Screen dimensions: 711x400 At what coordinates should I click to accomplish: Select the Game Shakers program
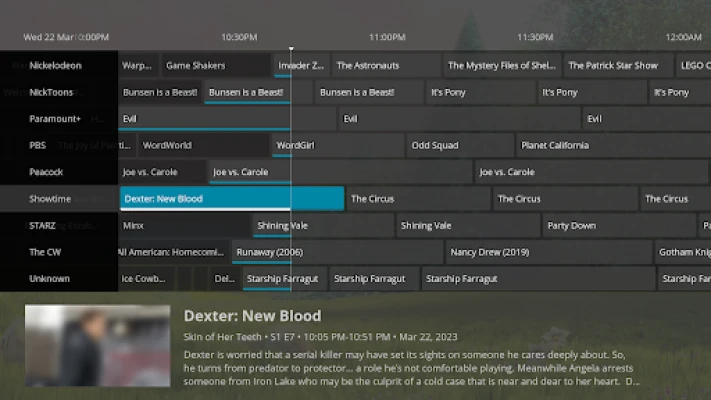(x=215, y=66)
